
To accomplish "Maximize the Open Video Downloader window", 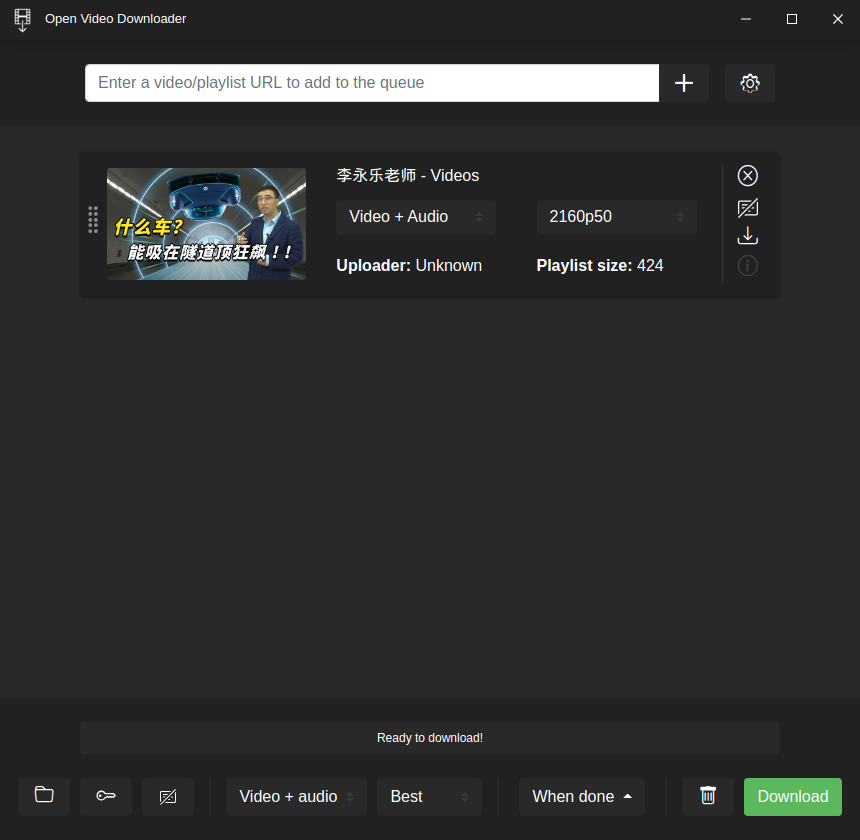I will [x=792, y=19].
